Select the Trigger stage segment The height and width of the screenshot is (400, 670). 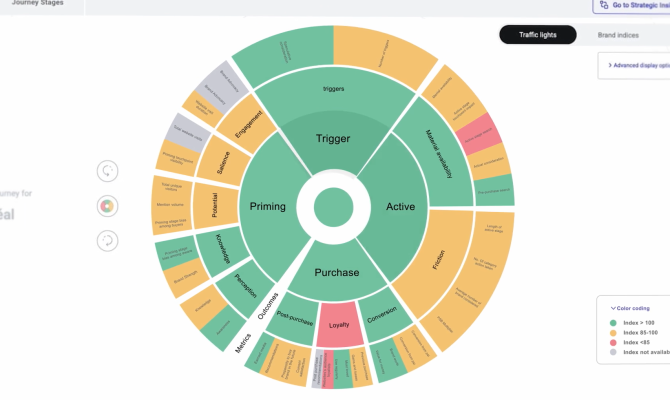click(x=333, y=138)
